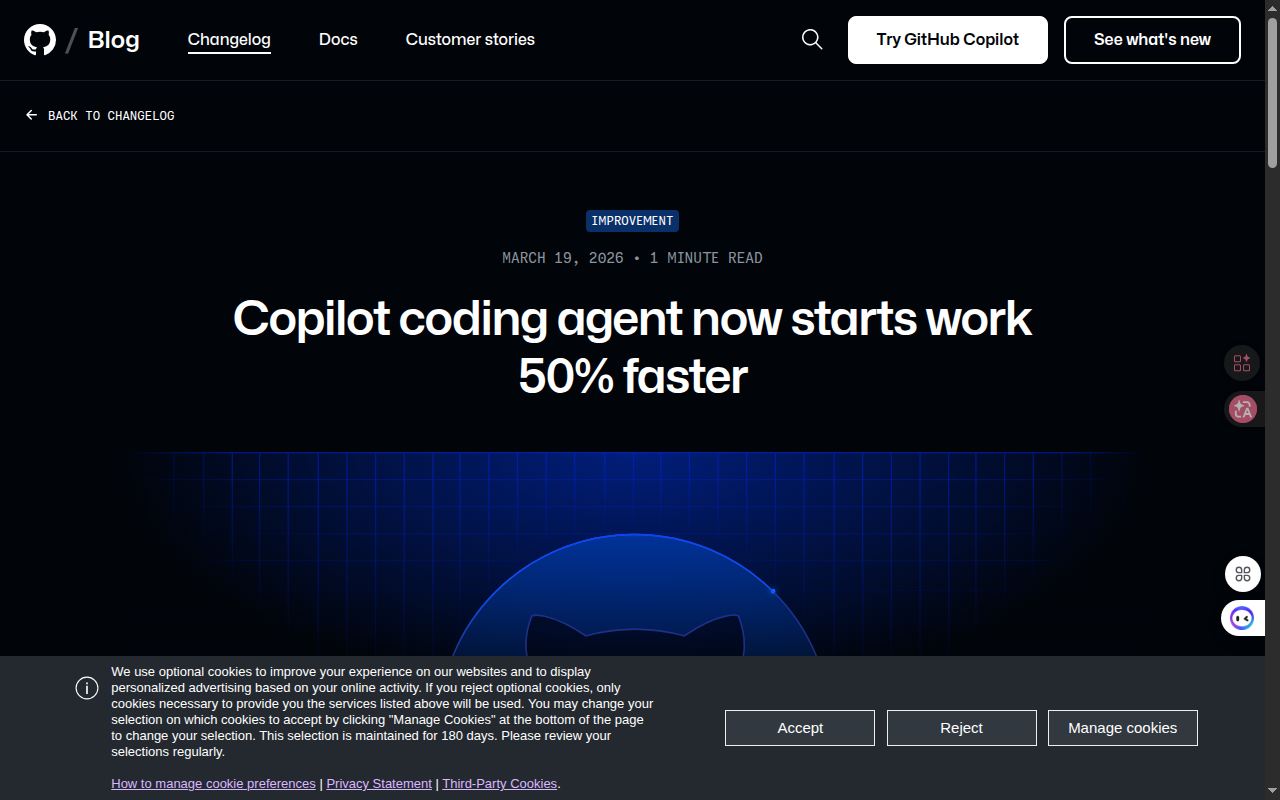Open the pink grid sparkle extension icon

[1242, 363]
